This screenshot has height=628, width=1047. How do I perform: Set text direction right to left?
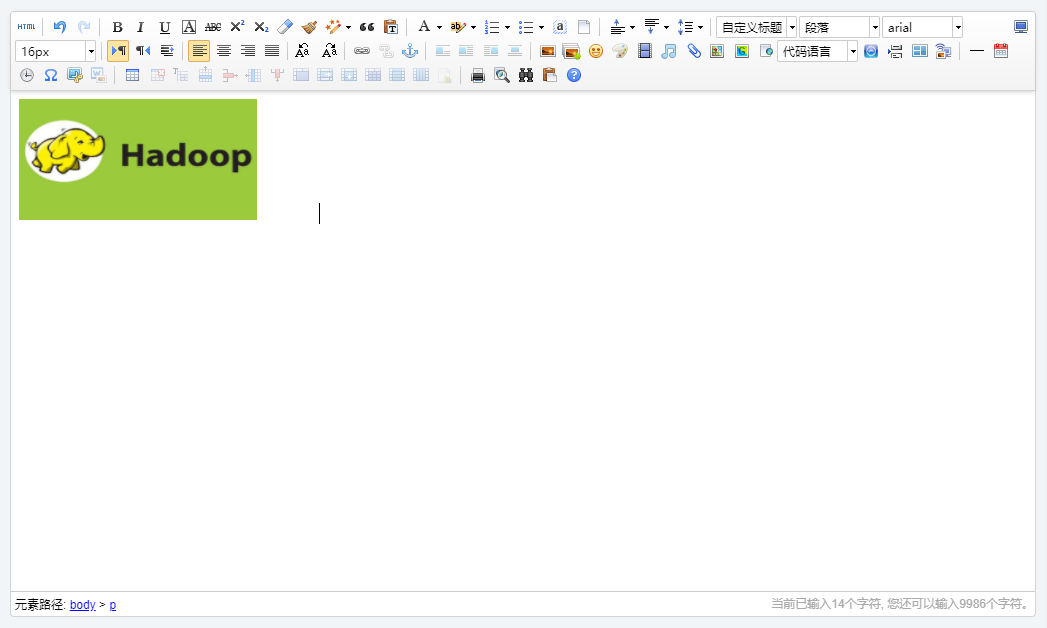[x=143, y=51]
